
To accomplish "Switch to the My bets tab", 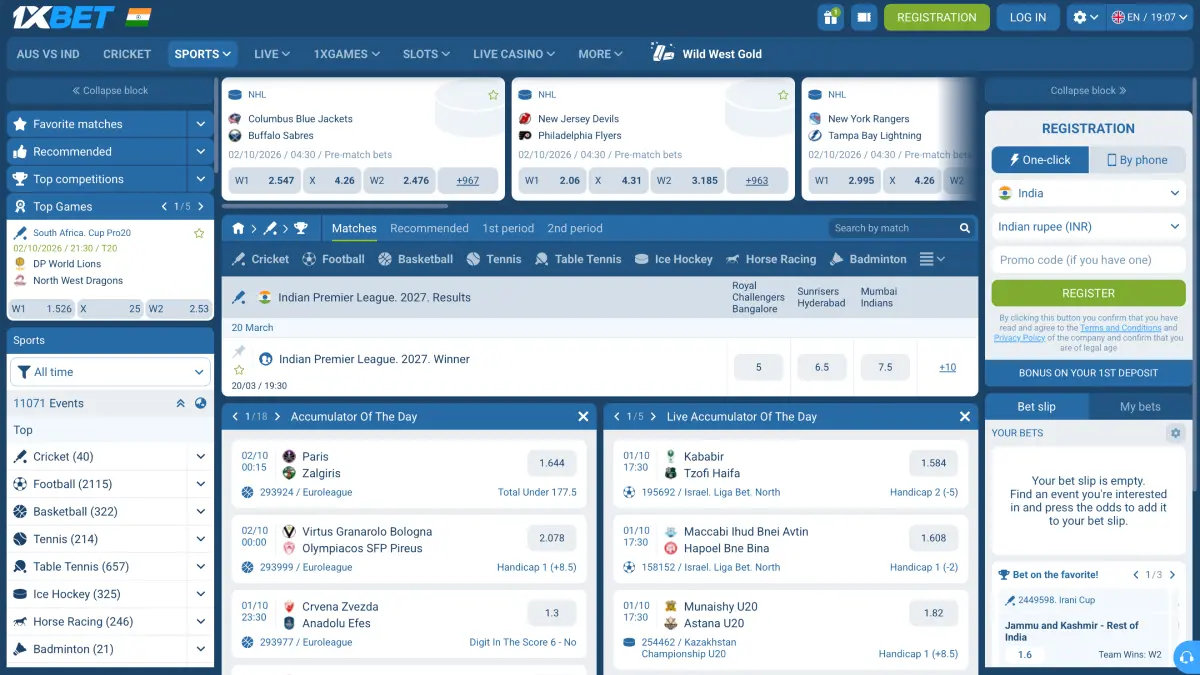I will (1140, 407).
